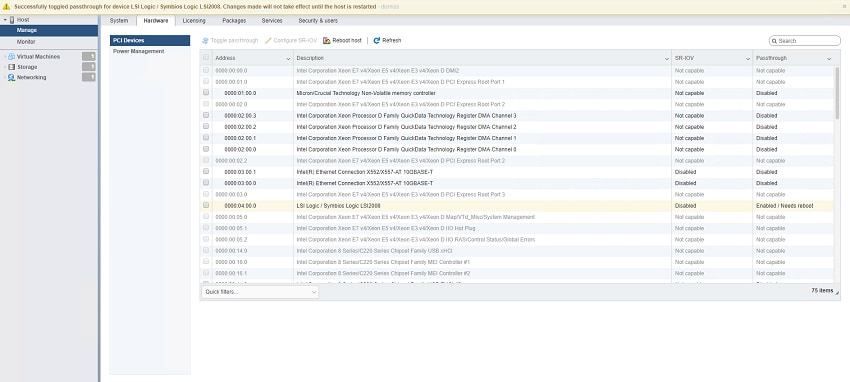Check the box for device 0000:02:00.0

coord(206,149)
